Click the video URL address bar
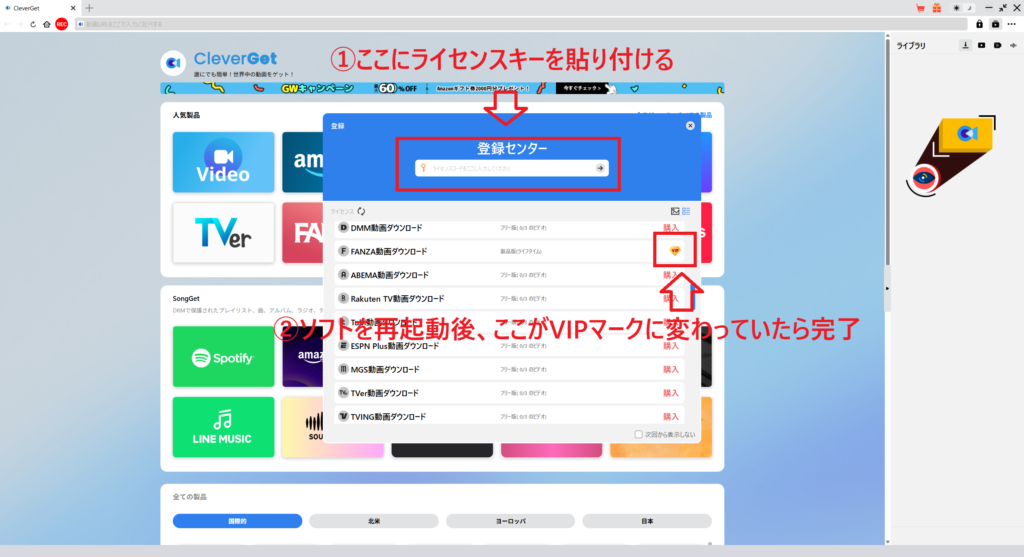Viewport: 1024px width, 557px height. pyautogui.click(x=521, y=24)
